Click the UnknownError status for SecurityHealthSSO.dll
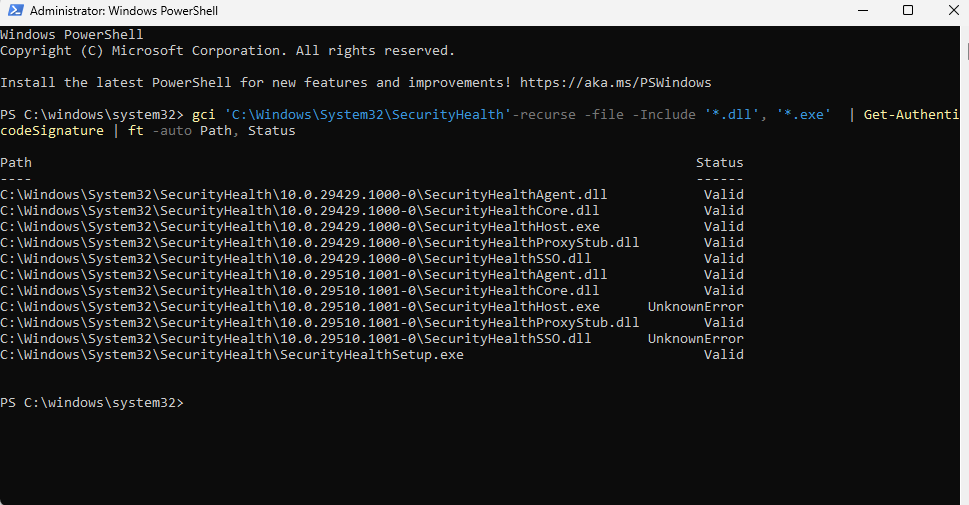This screenshot has width=969, height=505. (695, 339)
